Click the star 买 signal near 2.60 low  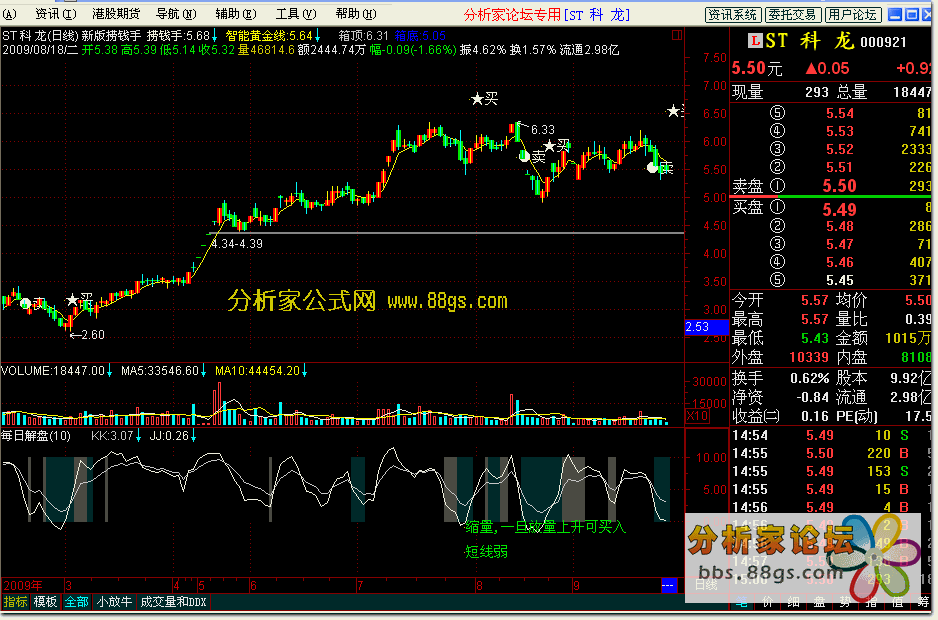(80, 299)
